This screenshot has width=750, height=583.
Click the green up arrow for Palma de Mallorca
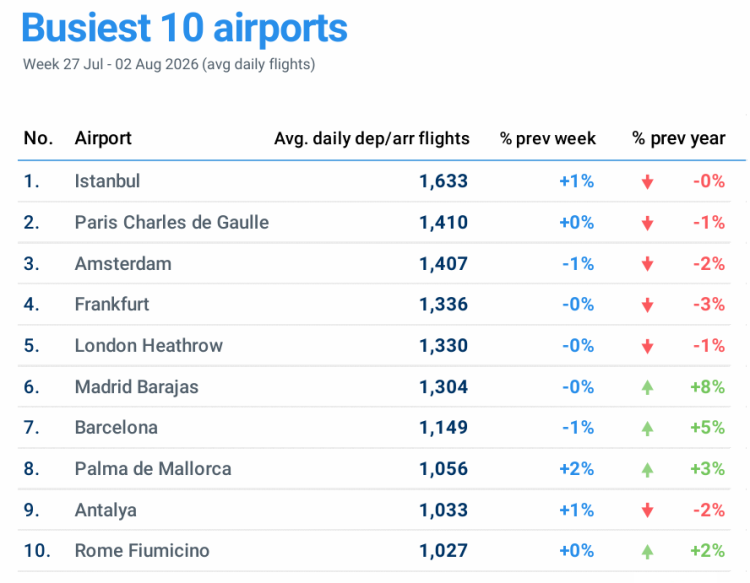click(647, 469)
